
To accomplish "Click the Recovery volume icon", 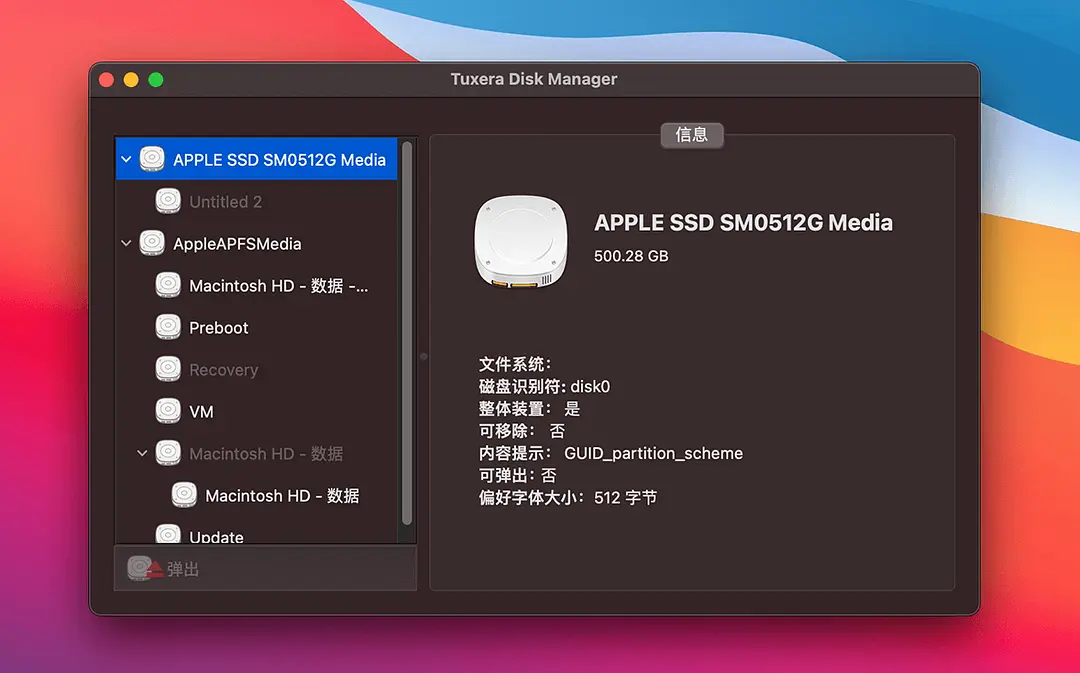I will pos(168,369).
